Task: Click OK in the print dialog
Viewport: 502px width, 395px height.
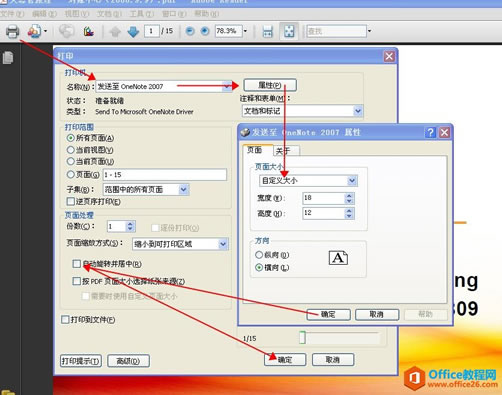Action: click(285, 360)
